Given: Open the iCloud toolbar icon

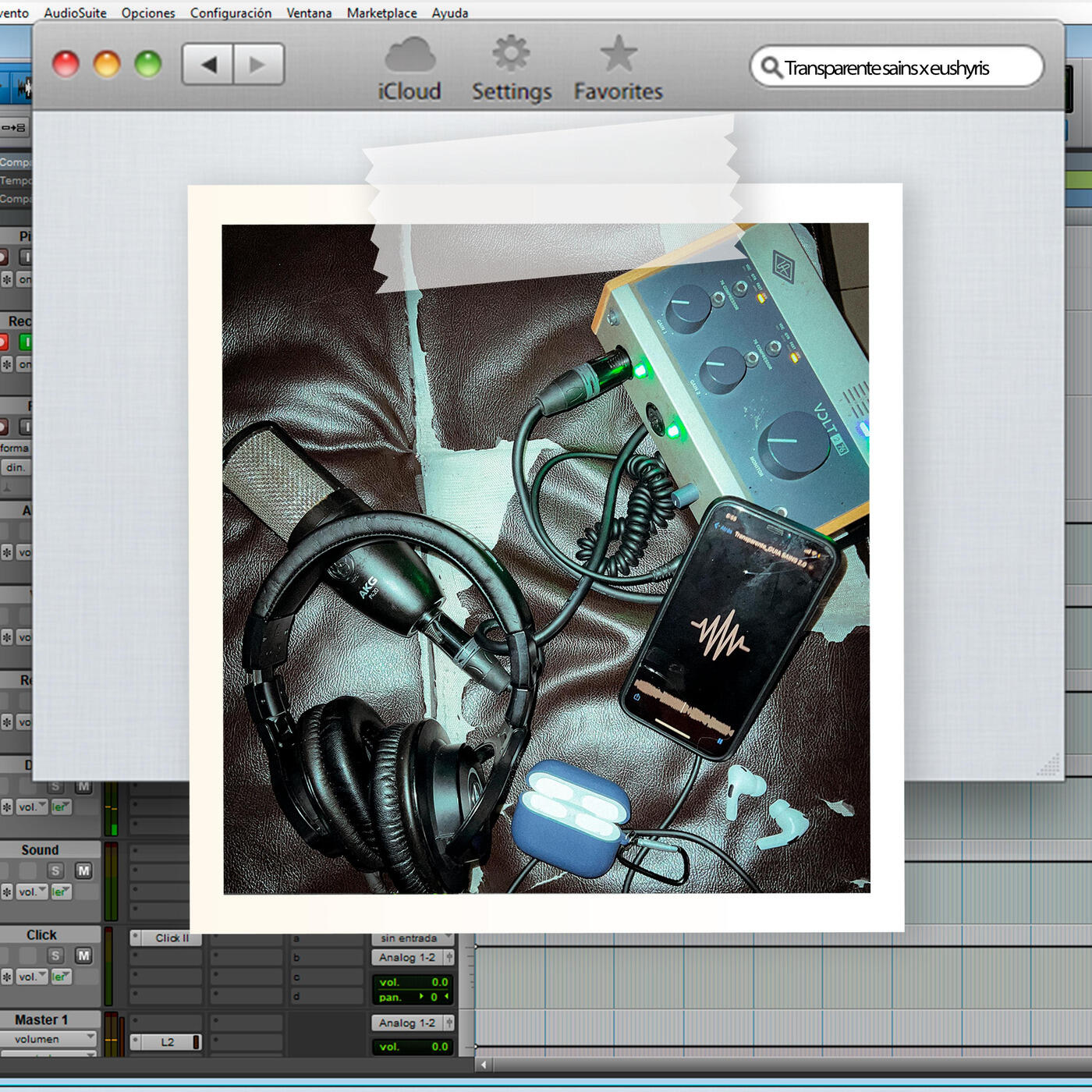Looking at the screenshot, I should (409, 69).
